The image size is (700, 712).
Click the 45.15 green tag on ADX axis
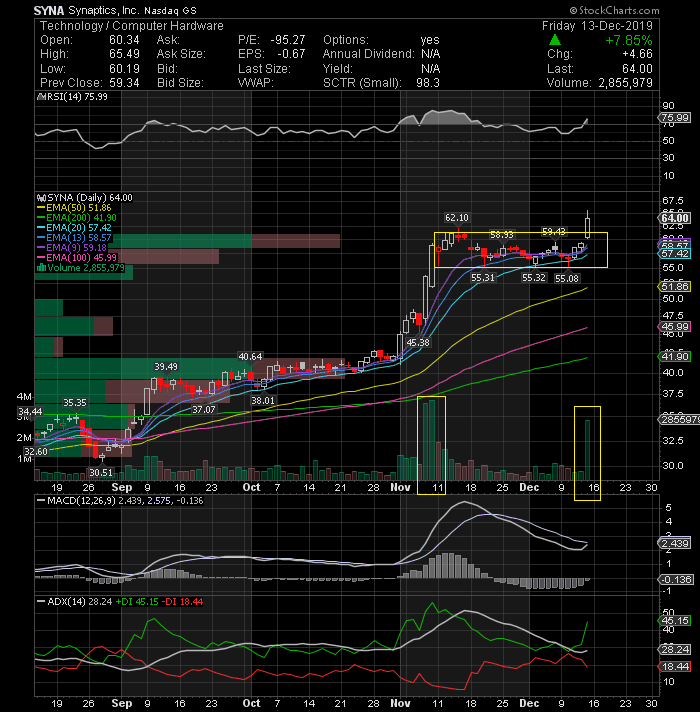(675, 621)
